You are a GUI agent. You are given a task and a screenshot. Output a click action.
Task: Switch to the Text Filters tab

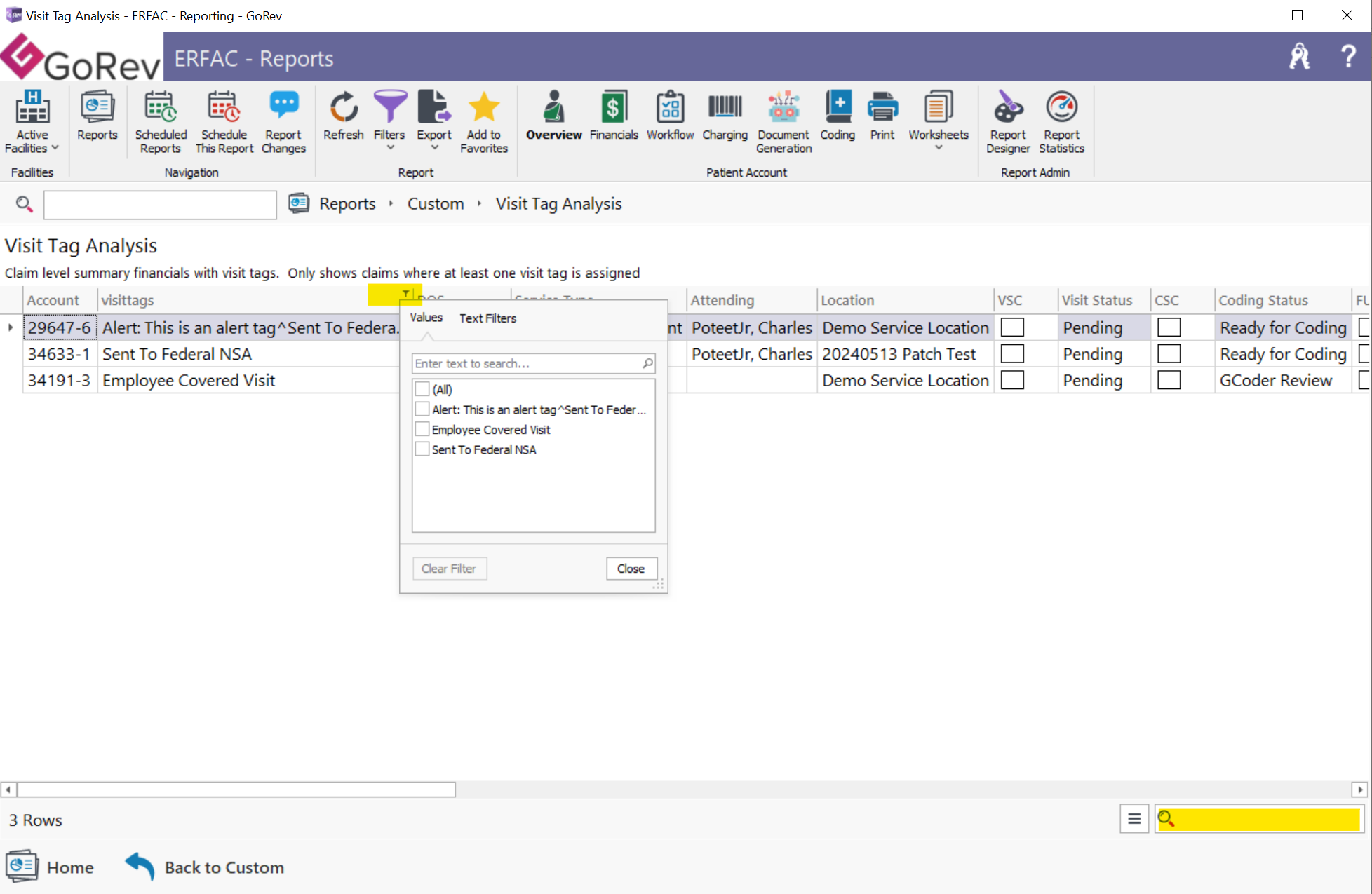coord(487,318)
